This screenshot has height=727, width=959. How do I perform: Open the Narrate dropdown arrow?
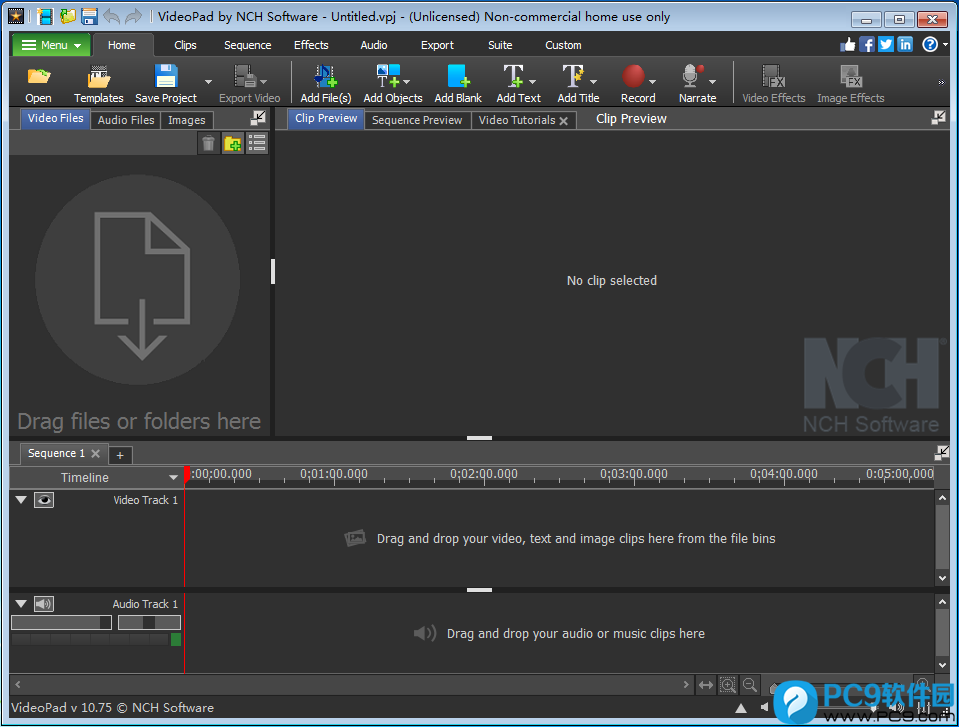[713, 82]
